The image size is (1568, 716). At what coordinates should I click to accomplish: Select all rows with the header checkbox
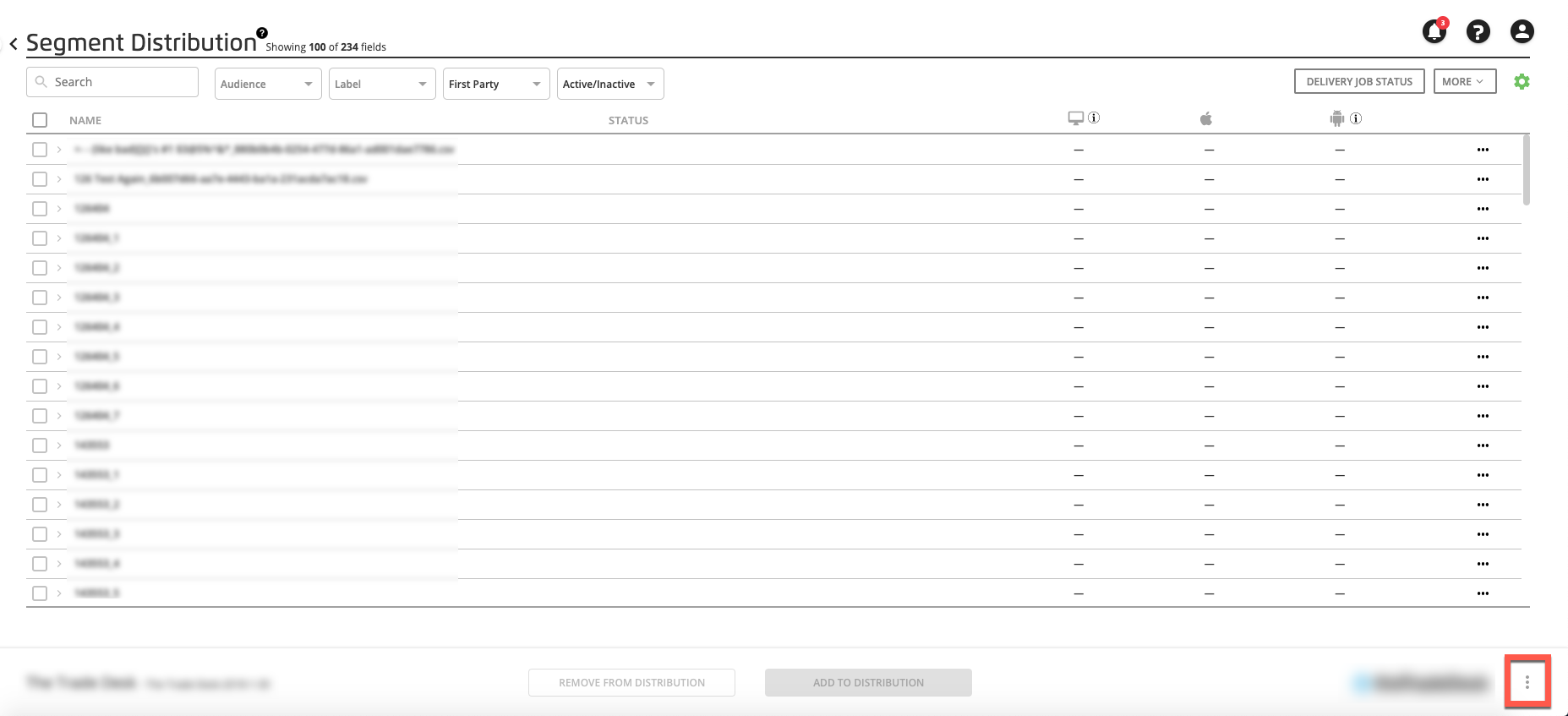point(40,120)
